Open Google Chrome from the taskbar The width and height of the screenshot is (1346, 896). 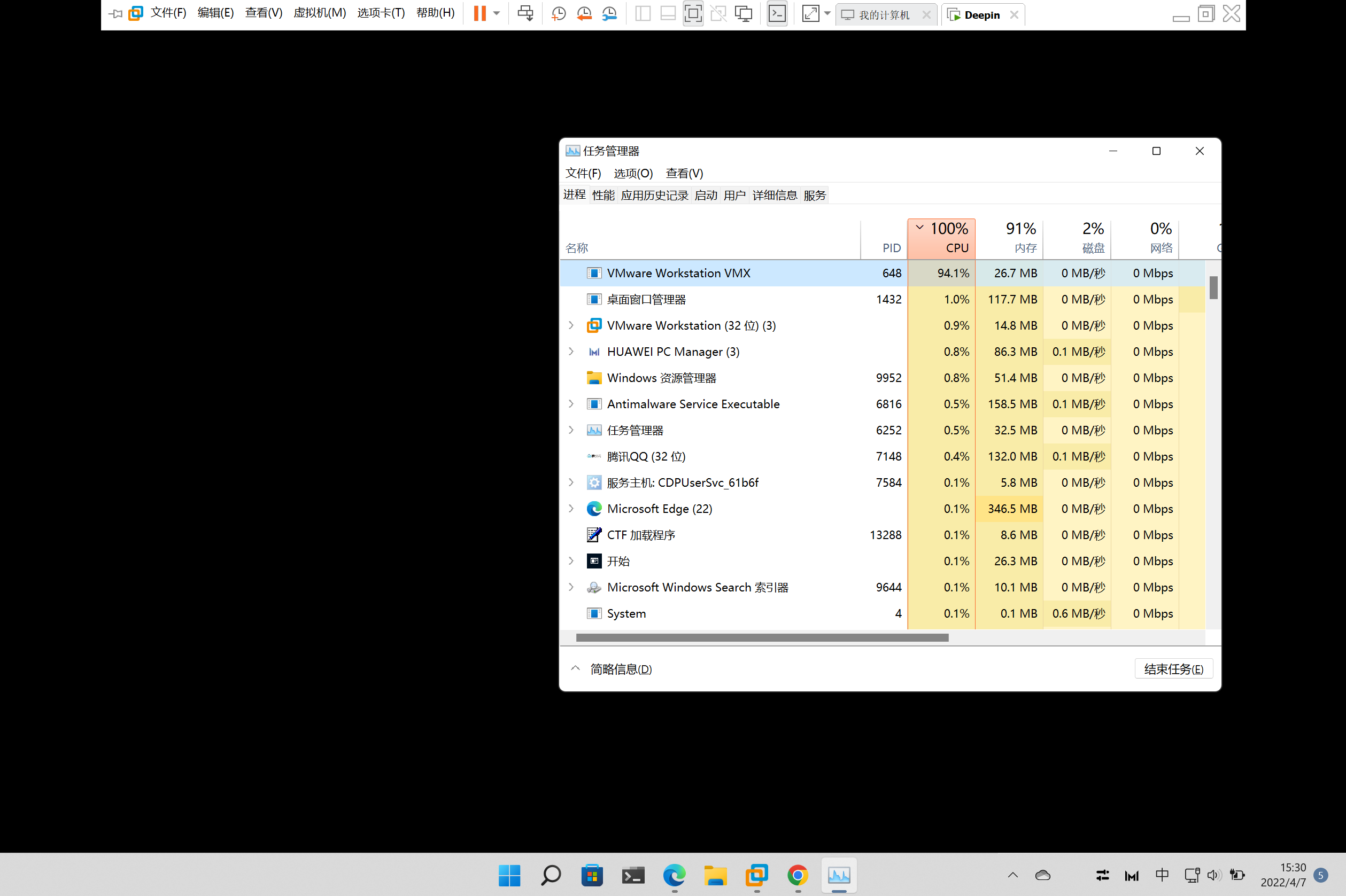[798, 875]
